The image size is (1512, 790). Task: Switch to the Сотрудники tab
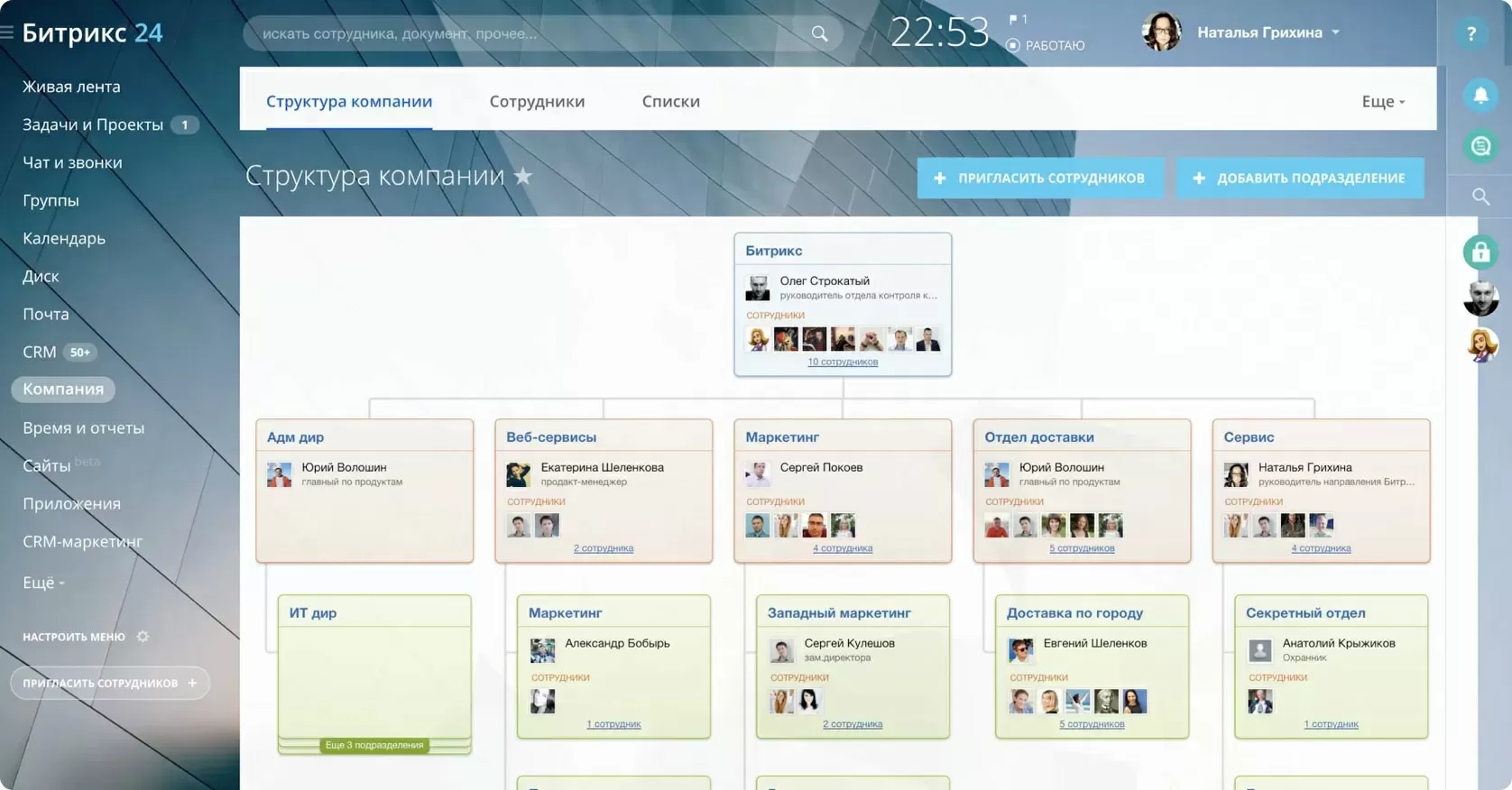(537, 101)
